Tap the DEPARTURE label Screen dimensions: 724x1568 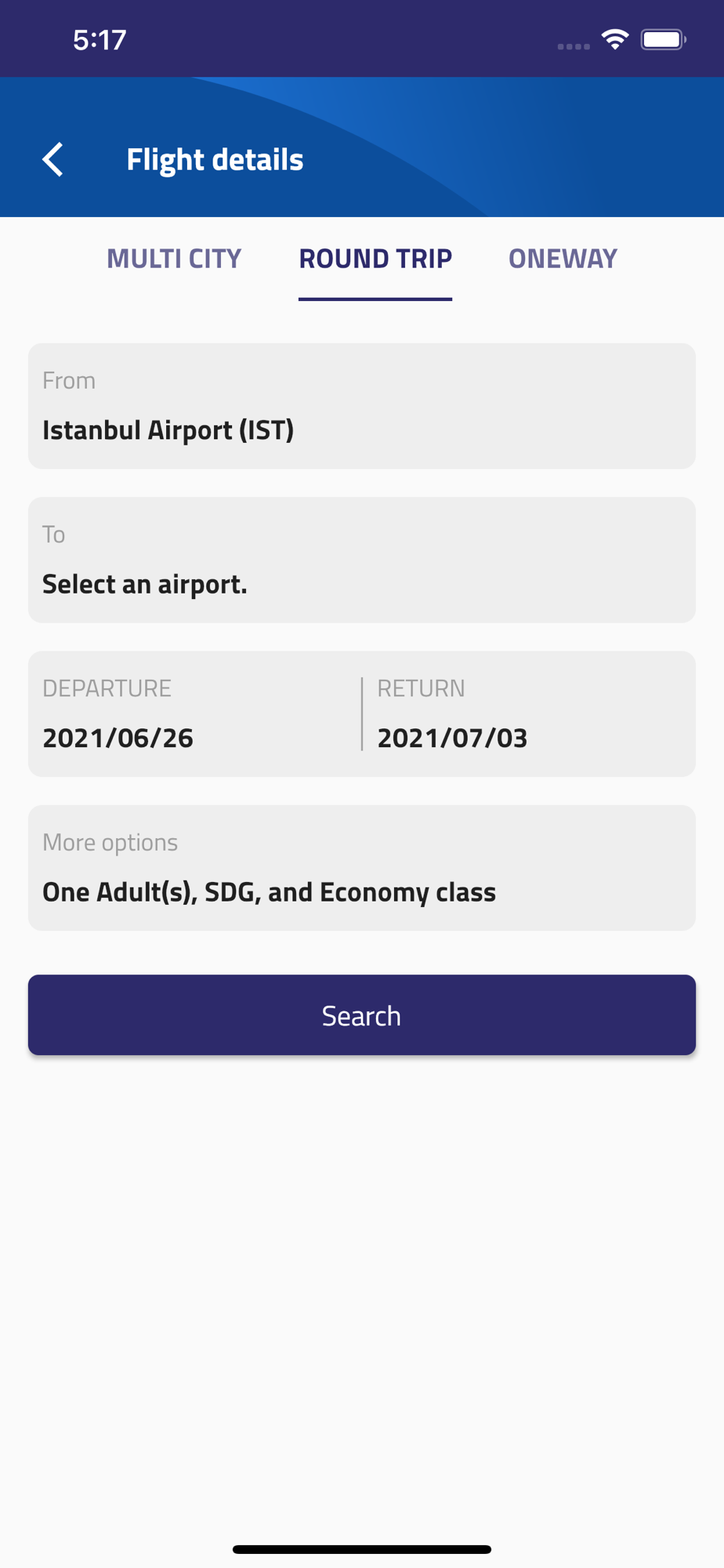point(107,688)
